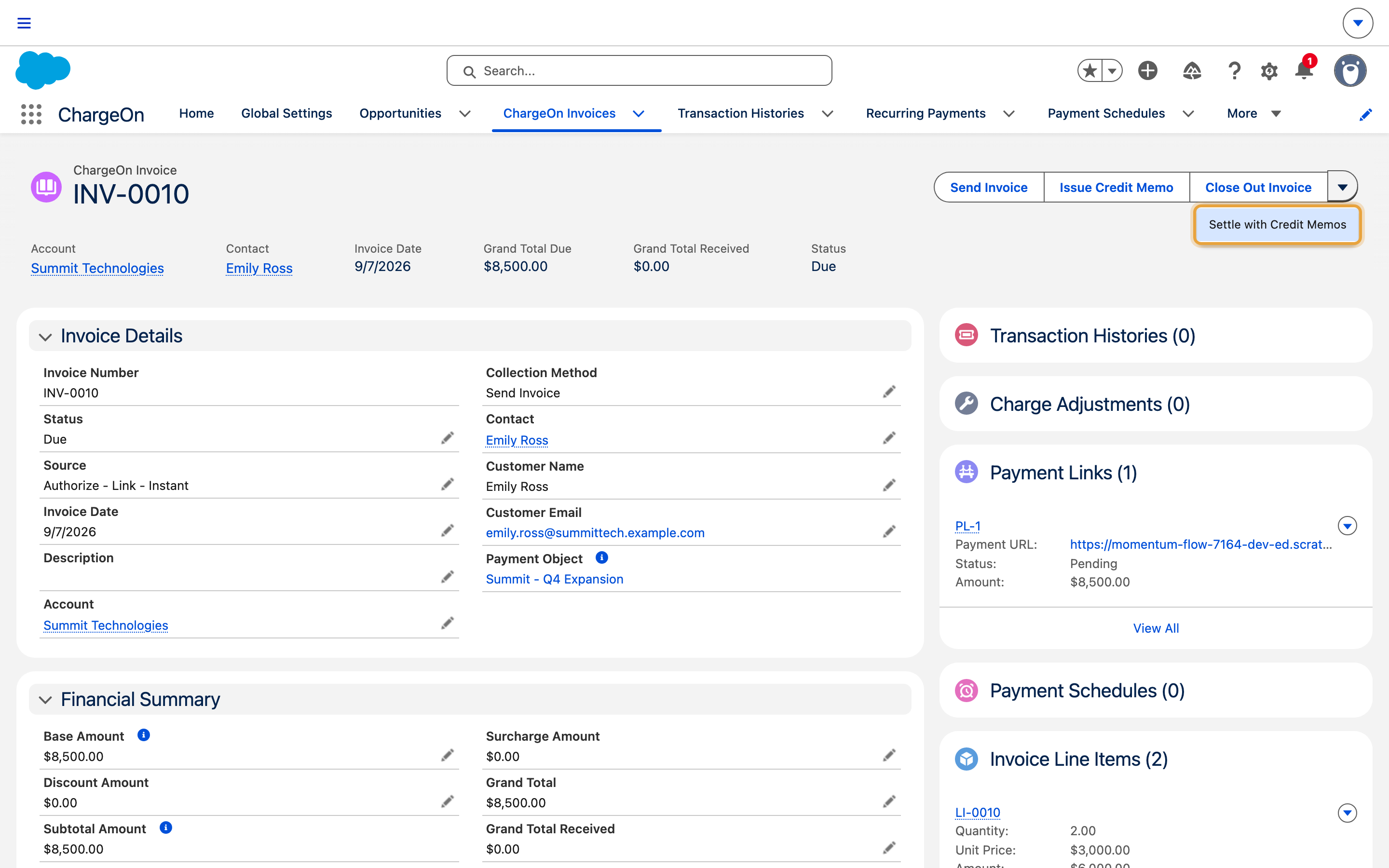1389x868 pixels.
Task: Open user profile avatar menu
Action: coord(1350,70)
